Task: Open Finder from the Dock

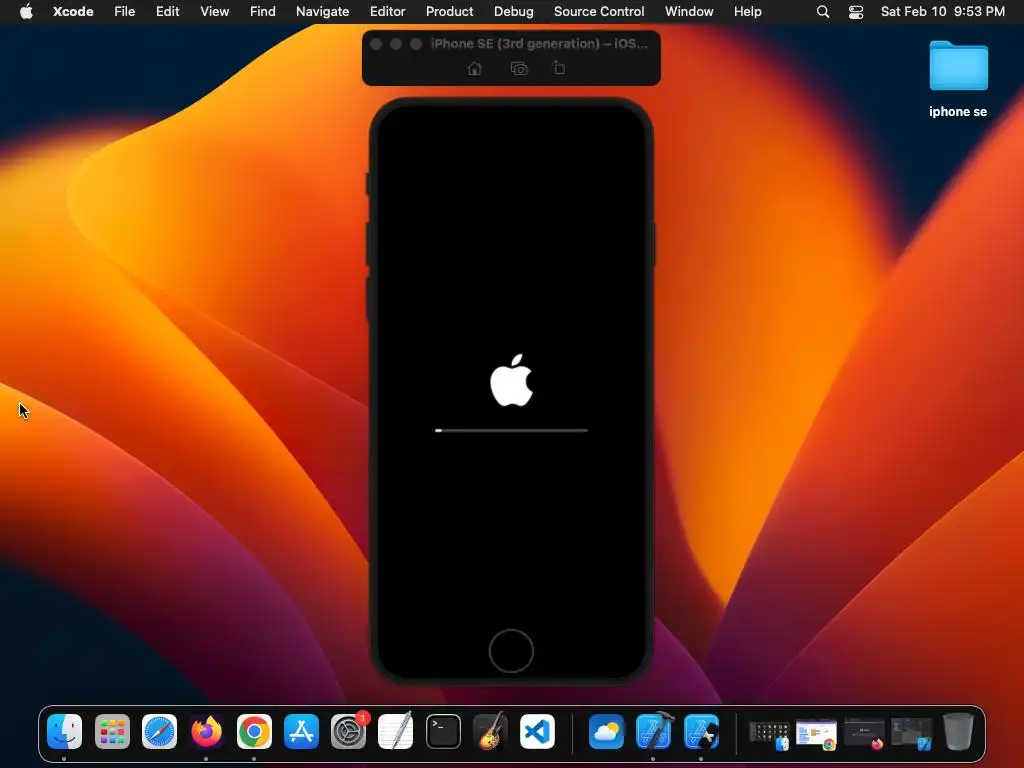Action: click(x=64, y=731)
